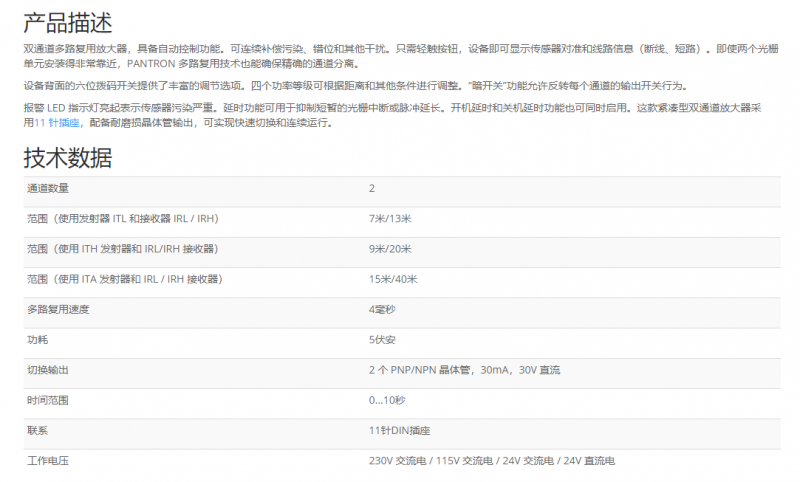
Task: Click the 5伏安 value cell
Action: (x=382, y=340)
